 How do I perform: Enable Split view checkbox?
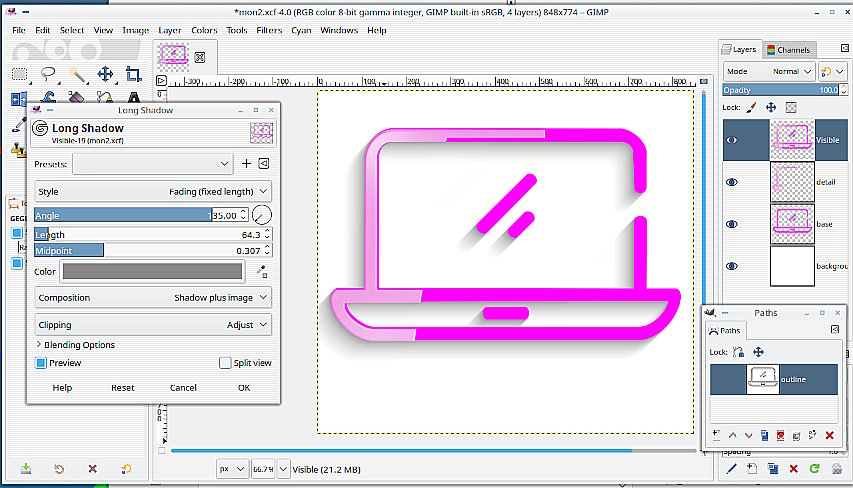(225, 363)
